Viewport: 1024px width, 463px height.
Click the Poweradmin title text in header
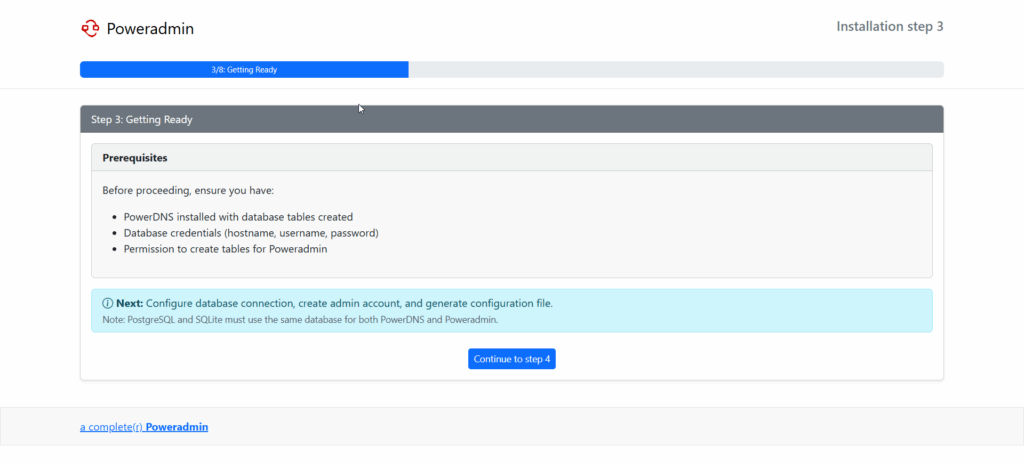coord(150,29)
